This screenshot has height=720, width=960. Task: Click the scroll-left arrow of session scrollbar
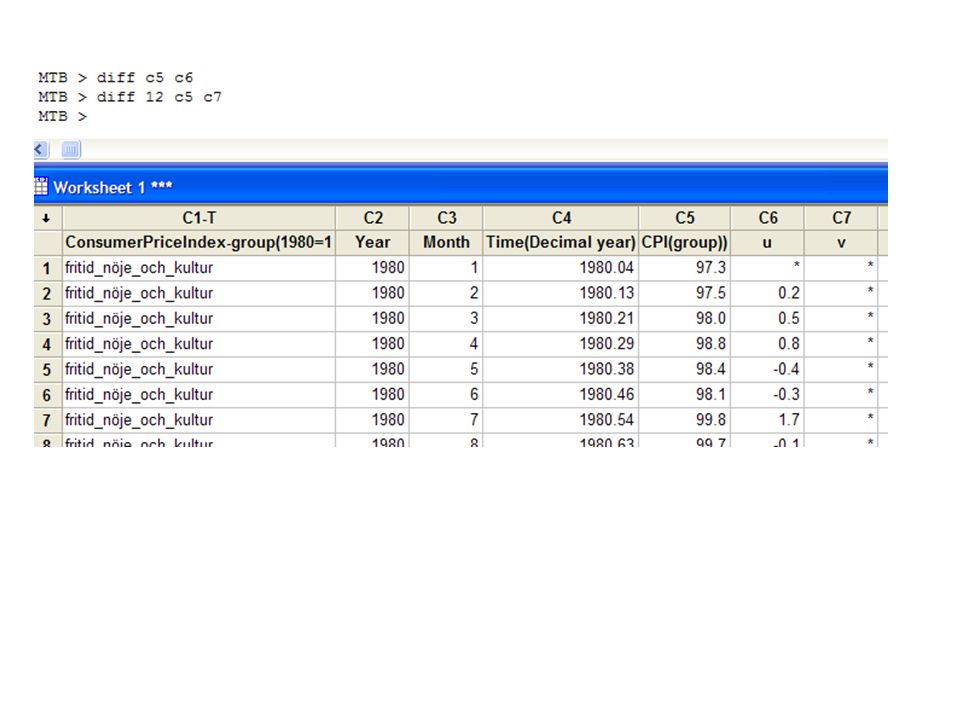coord(40,149)
